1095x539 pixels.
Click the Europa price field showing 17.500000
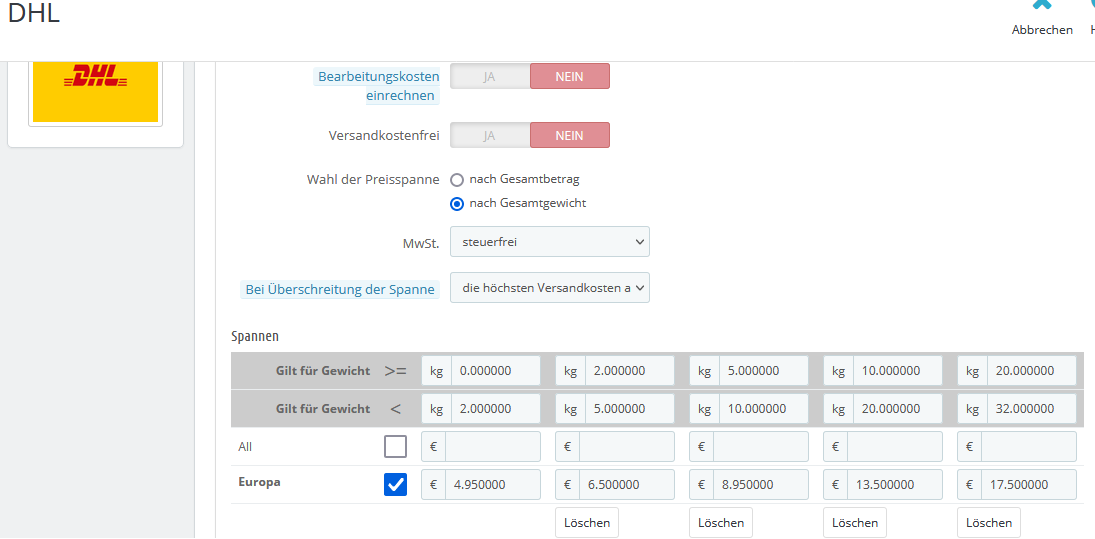tap(1031, 485)
